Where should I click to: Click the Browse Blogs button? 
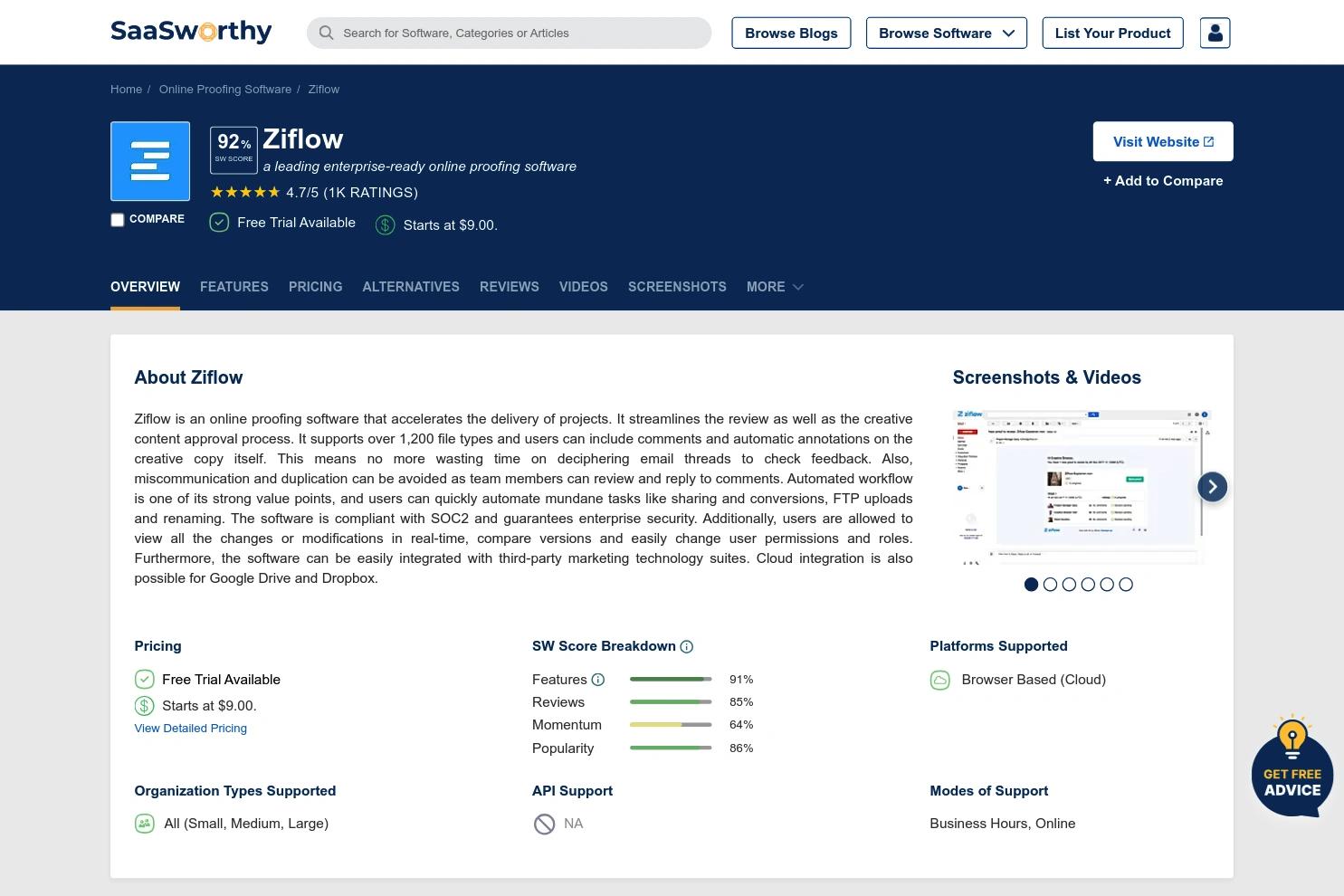[x=791, y=33]
